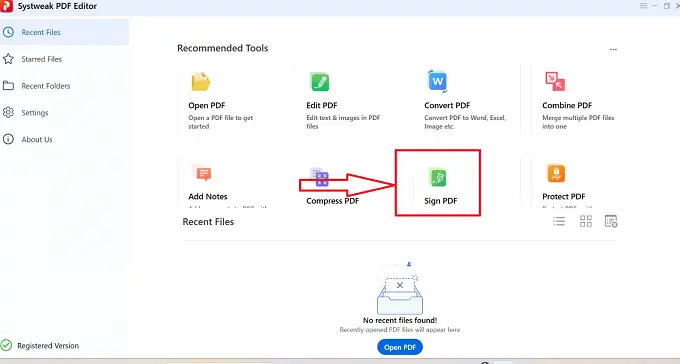Click the folder icon for Recent Folders
680x364 pixels.
point(8,85)
